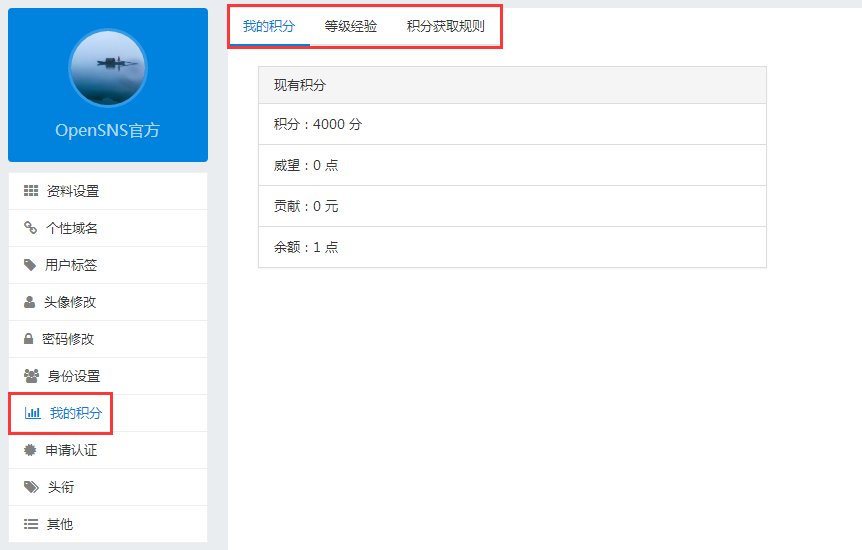Viewport: 862px width, 550px height.
Task: Click the link icon beside 个性域名
Action: tap(30, 227)
